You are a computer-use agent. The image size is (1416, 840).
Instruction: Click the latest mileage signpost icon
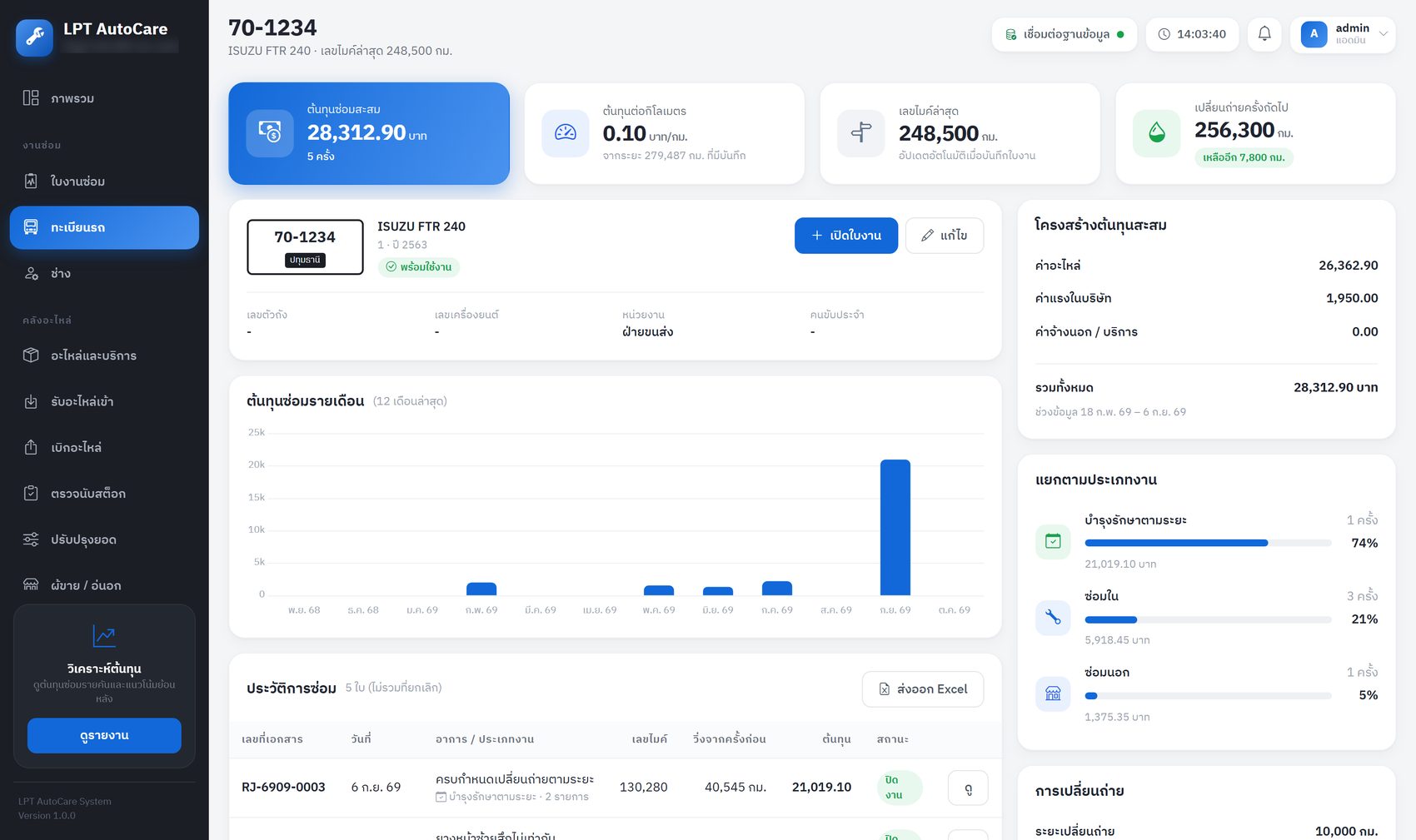(x=861, y=133)
